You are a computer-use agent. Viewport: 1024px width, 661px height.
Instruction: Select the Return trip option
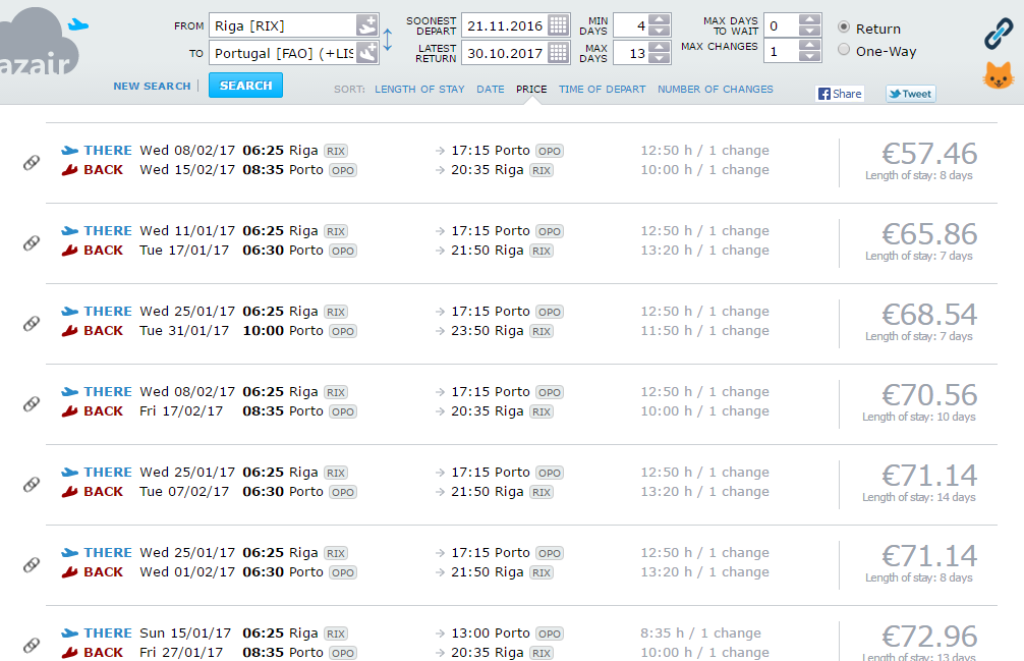pos(844,28)
